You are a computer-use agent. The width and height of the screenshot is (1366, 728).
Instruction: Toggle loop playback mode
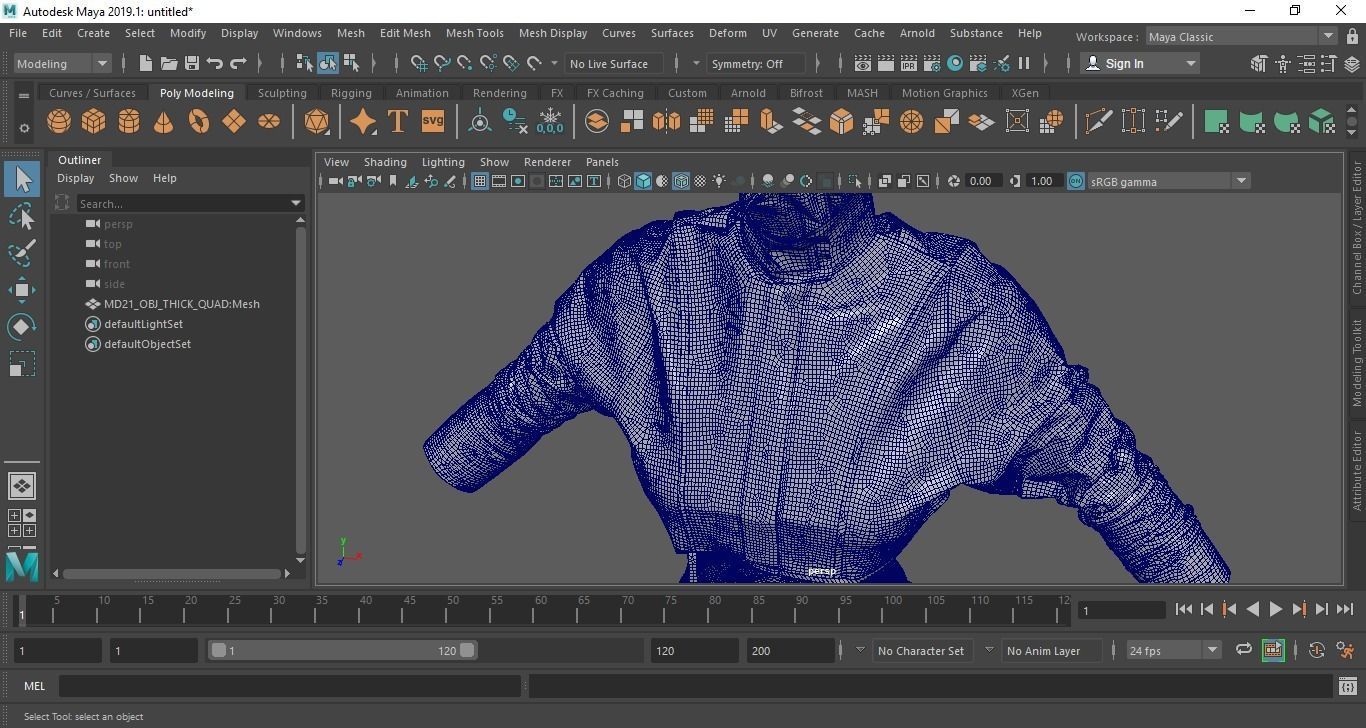[1244, 650]
